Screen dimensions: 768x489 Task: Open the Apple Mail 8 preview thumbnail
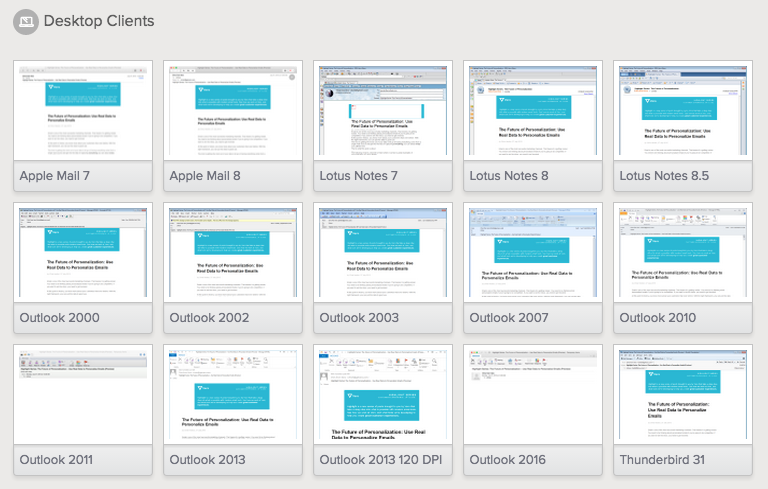click(233, 111)
